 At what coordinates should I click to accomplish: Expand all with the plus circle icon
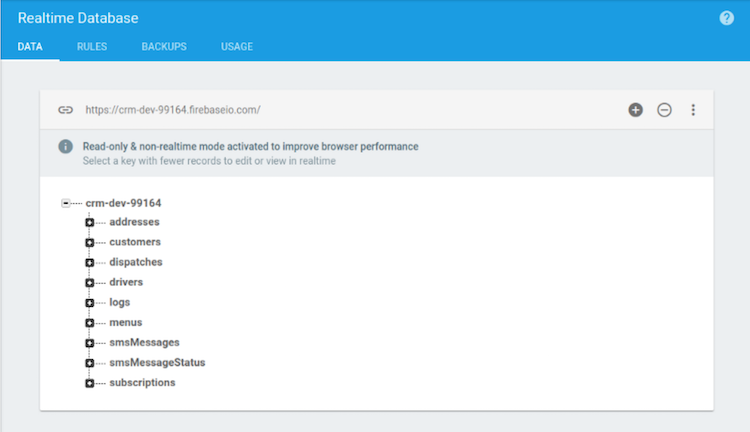635,110
